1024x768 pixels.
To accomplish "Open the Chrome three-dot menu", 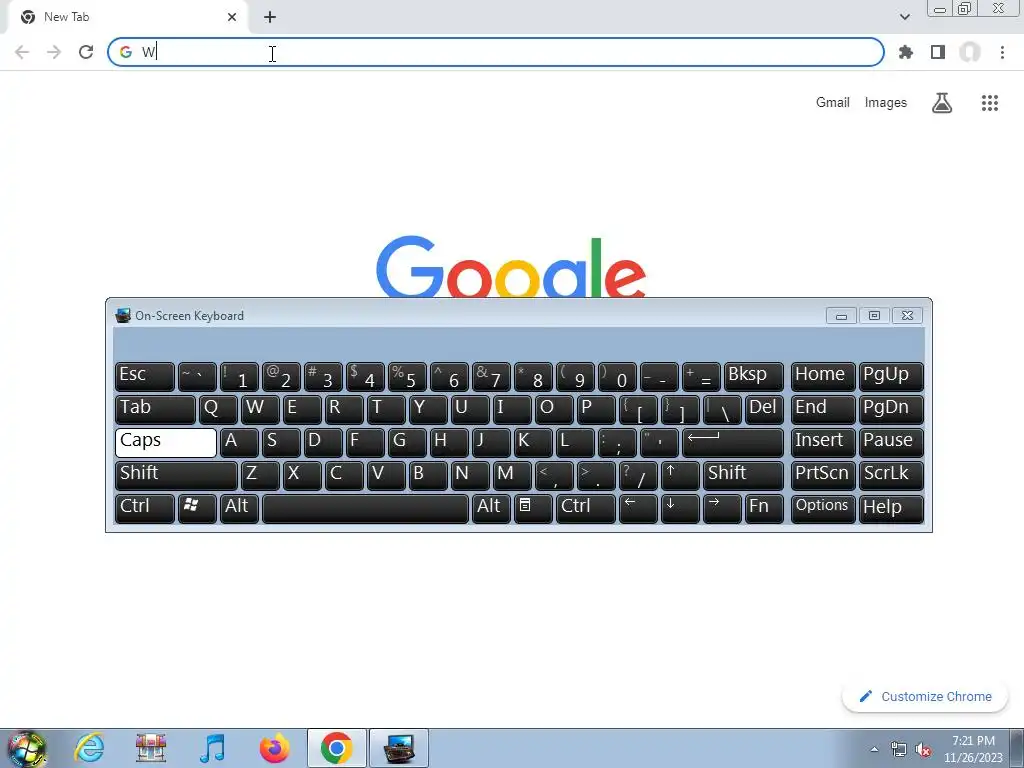I will [1002, 52].
